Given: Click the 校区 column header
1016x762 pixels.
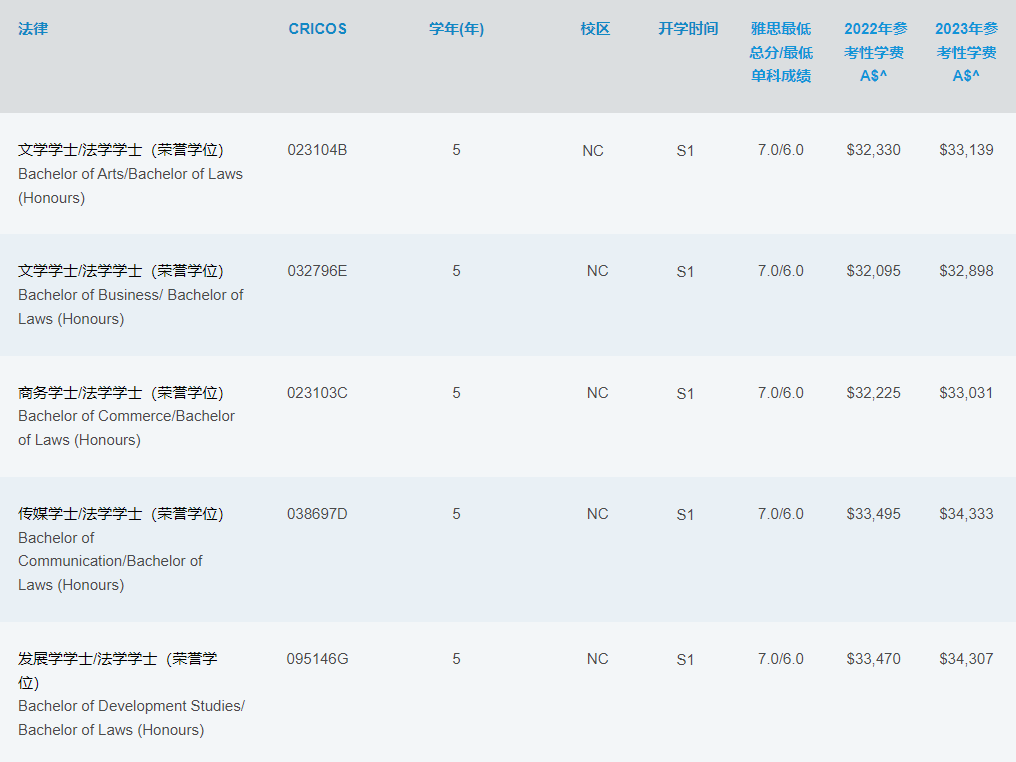Looking at the screenshot, I should click(595, 29).
